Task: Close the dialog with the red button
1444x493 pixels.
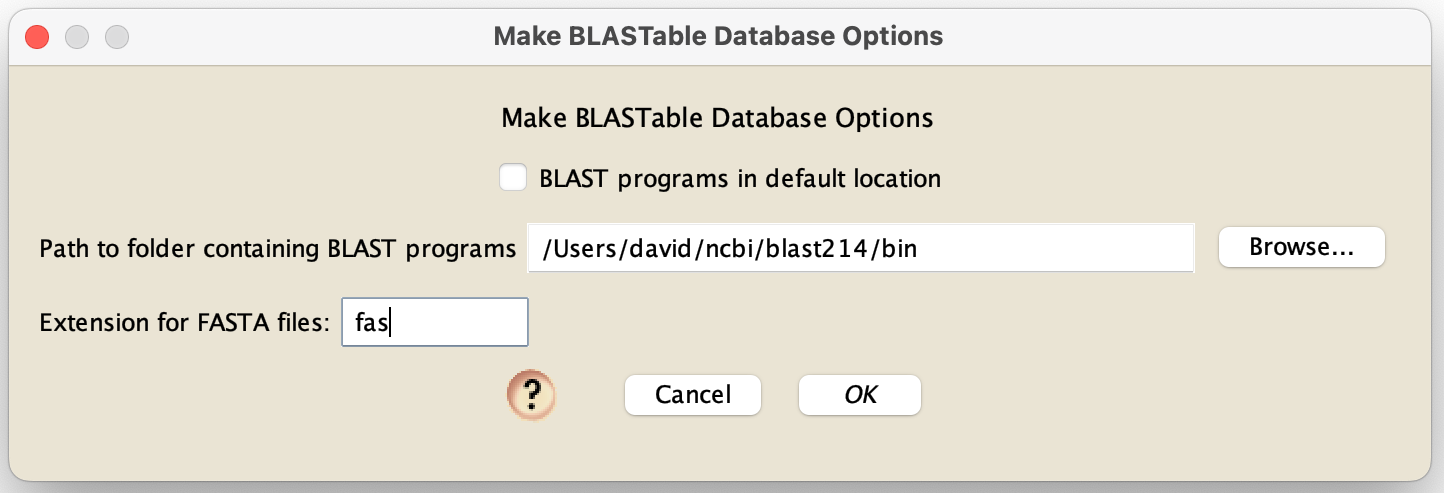Action: [x=37, y=37]
